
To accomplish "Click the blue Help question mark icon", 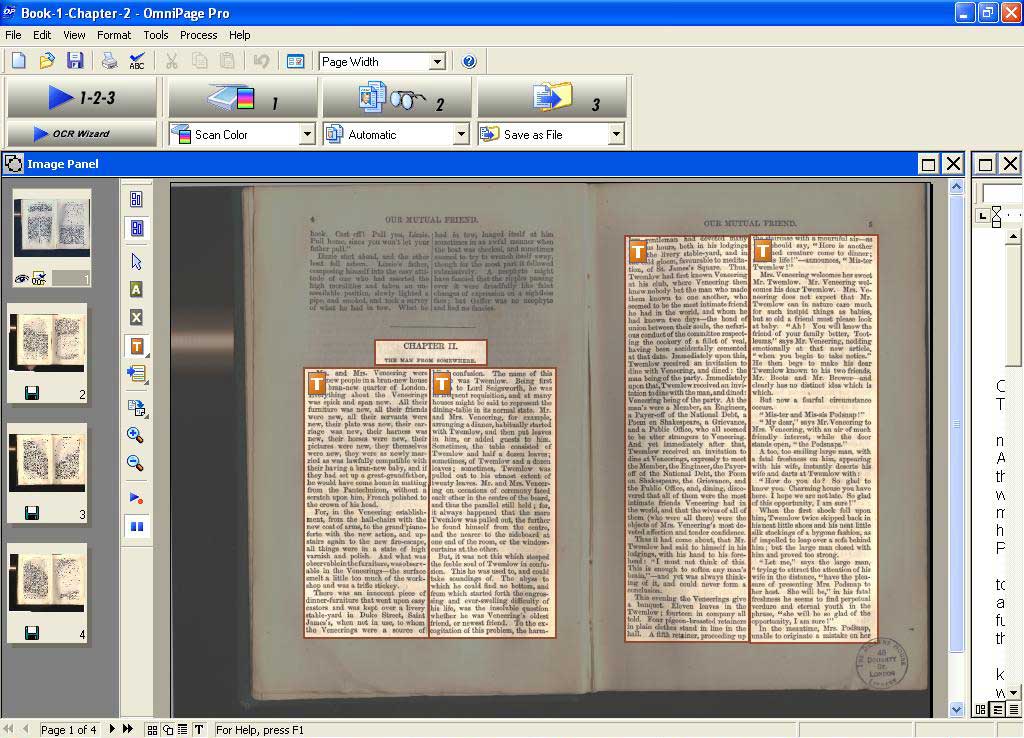I will (469, 61).
